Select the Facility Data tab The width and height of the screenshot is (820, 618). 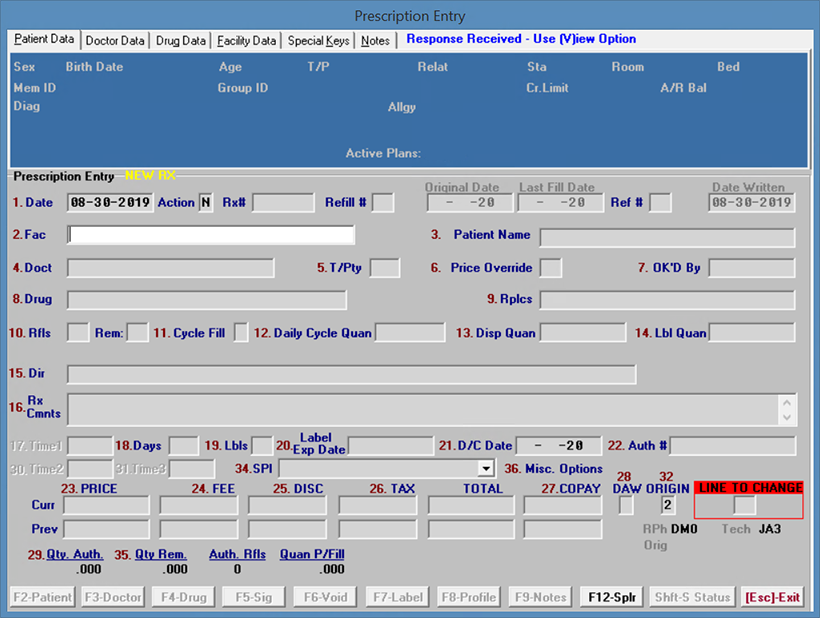click(246, 41)
